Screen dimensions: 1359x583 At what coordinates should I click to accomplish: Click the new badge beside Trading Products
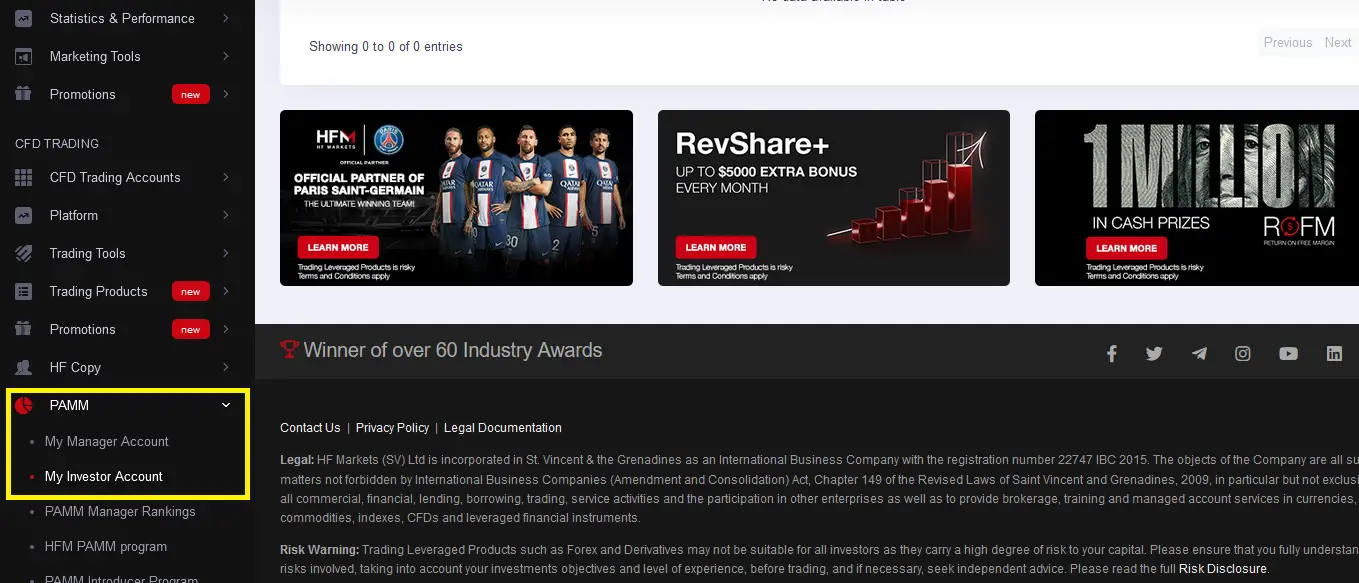pos(190,291)
